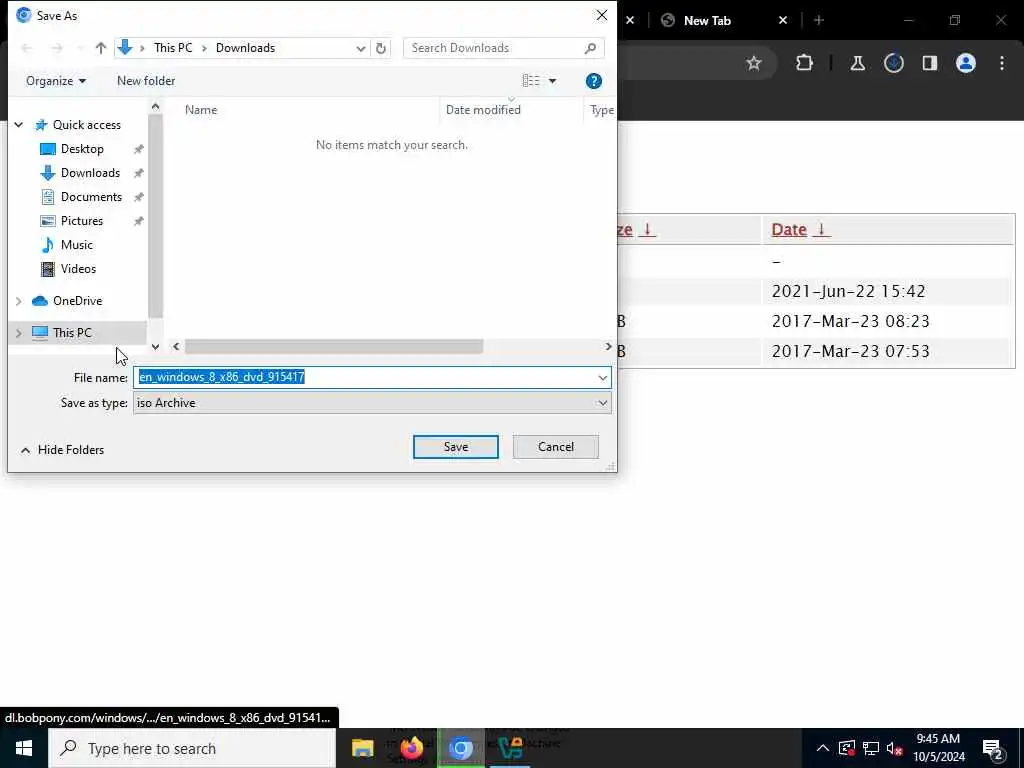Click the 2017-Mar-23 07:53 date cell

tap(850, 351)
